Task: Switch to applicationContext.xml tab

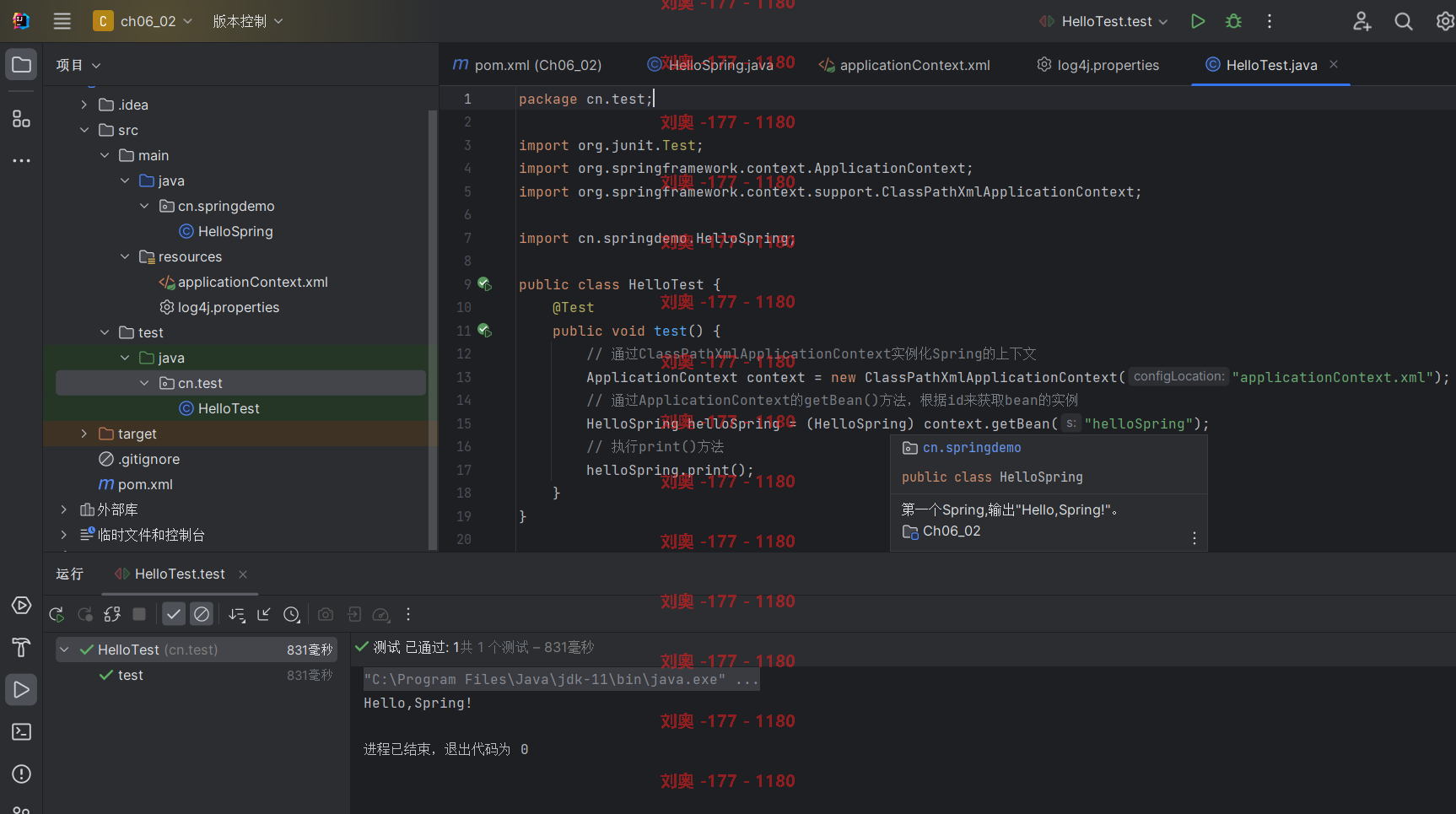Action: pos(904,65)
